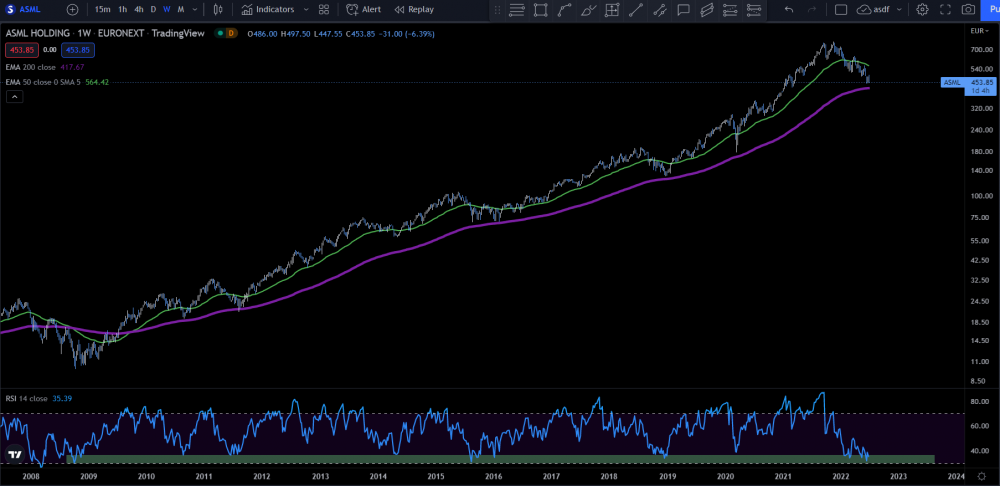Click the add symbol plus icon
Screen dimensions: 1000x486
pyautogui.click(x=73, y=10)
